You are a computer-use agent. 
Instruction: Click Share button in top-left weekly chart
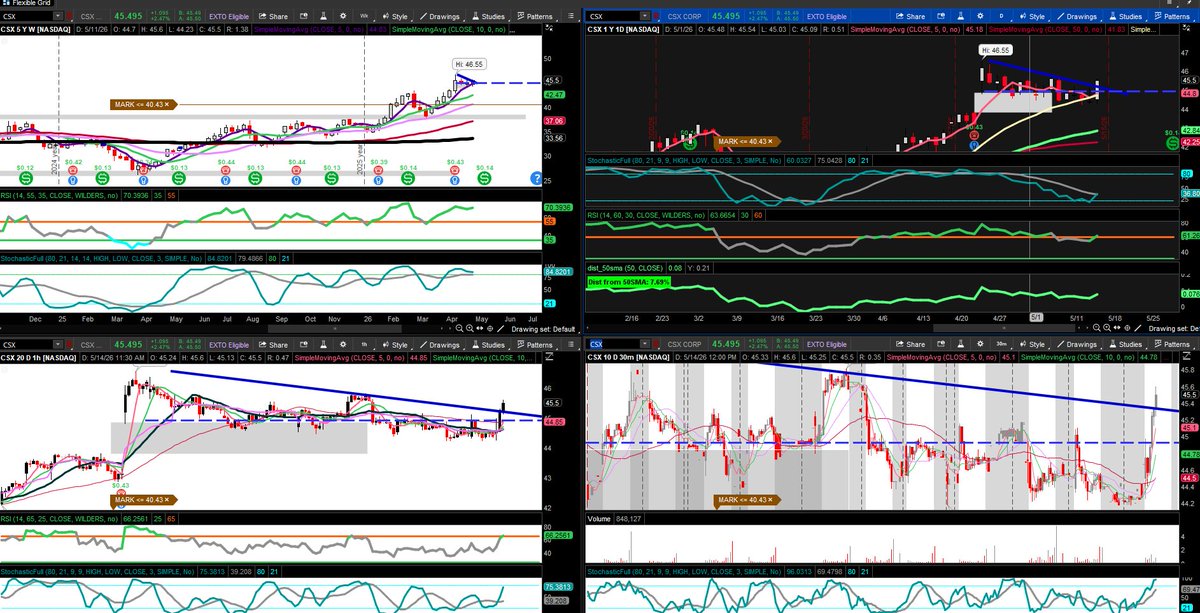[x=273, y=17]
